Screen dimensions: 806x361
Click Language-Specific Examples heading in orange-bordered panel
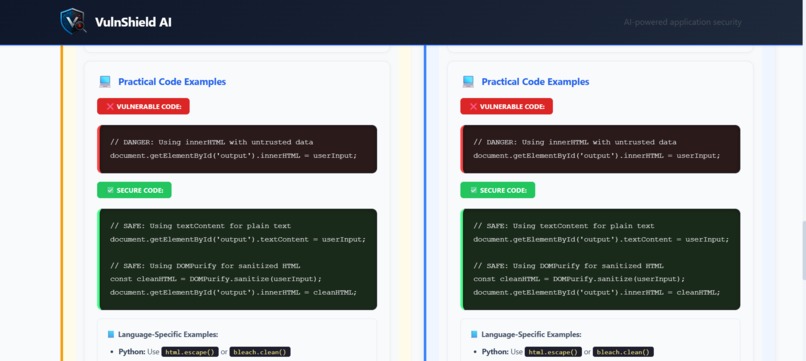point(168,334)
